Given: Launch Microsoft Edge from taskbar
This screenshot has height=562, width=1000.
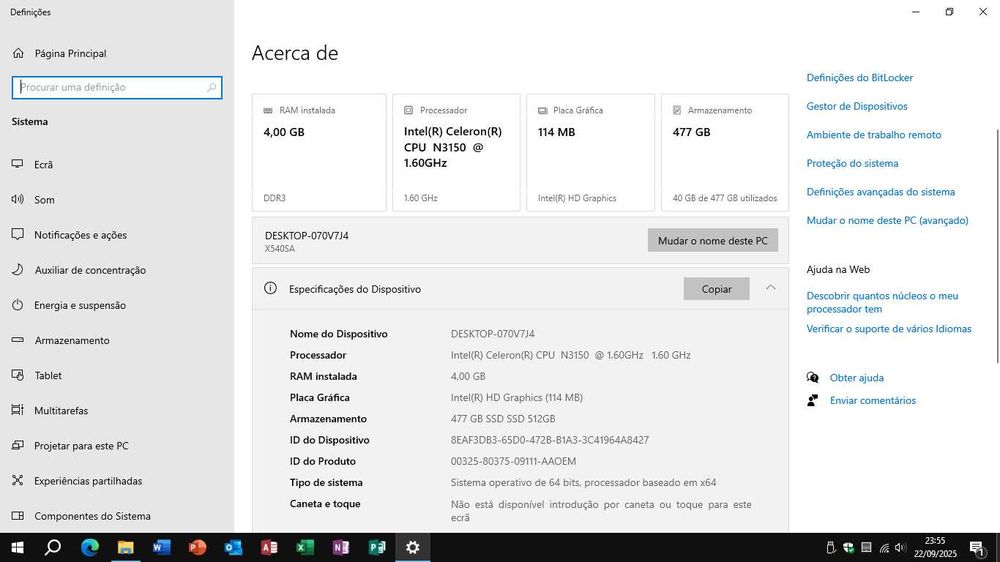Looking at the screenshot, I should pyautogui.click(x=90, y=547).
